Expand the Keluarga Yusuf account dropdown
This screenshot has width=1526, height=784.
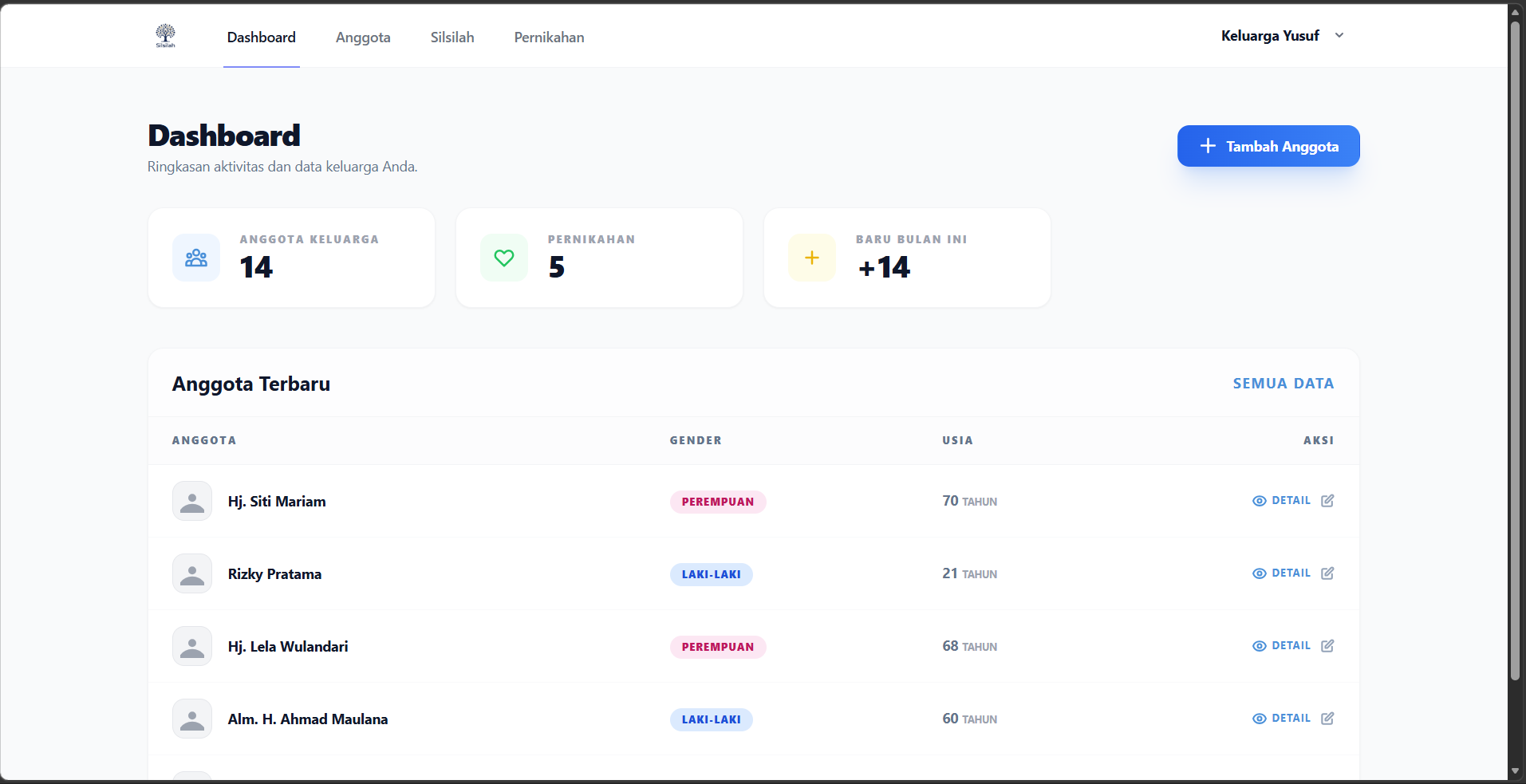pos(1283,36)
